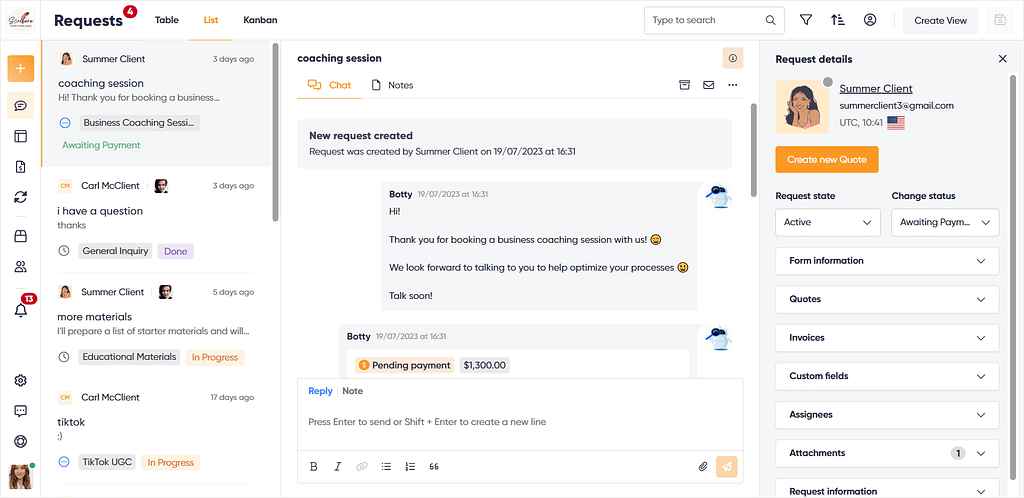
Task: Expand the Request information section
Action: (x=888, y=488)
